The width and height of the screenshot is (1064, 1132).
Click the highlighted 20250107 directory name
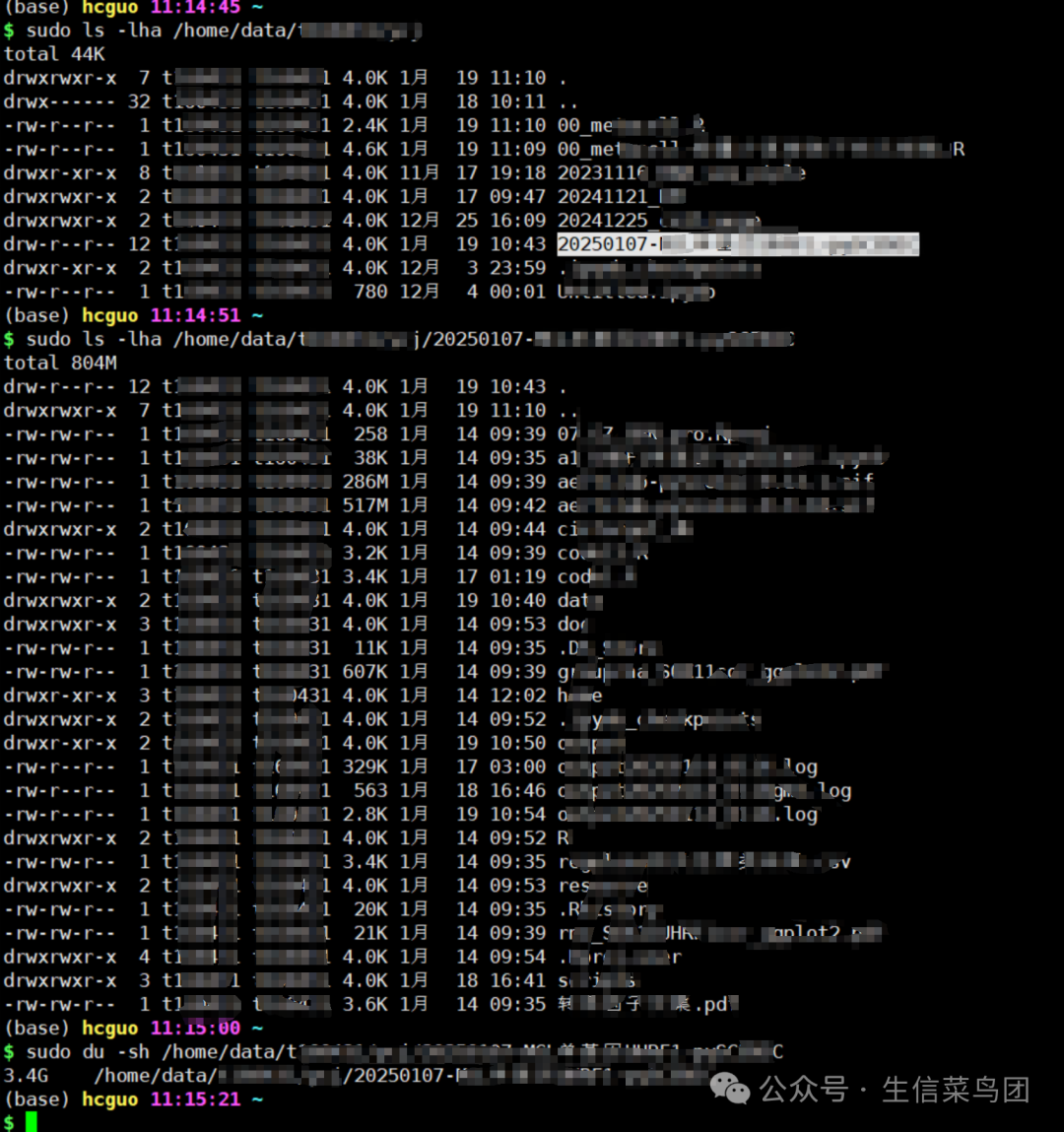coord(738,244)
